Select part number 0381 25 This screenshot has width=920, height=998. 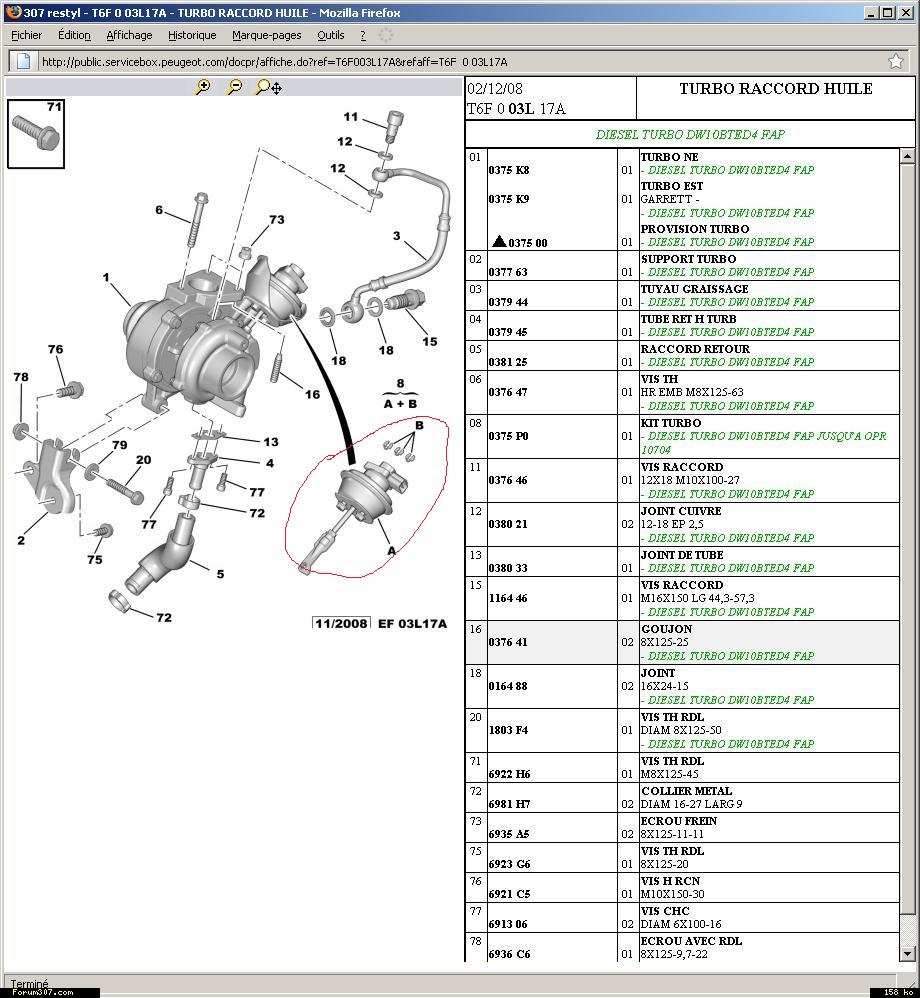[508, 362]
